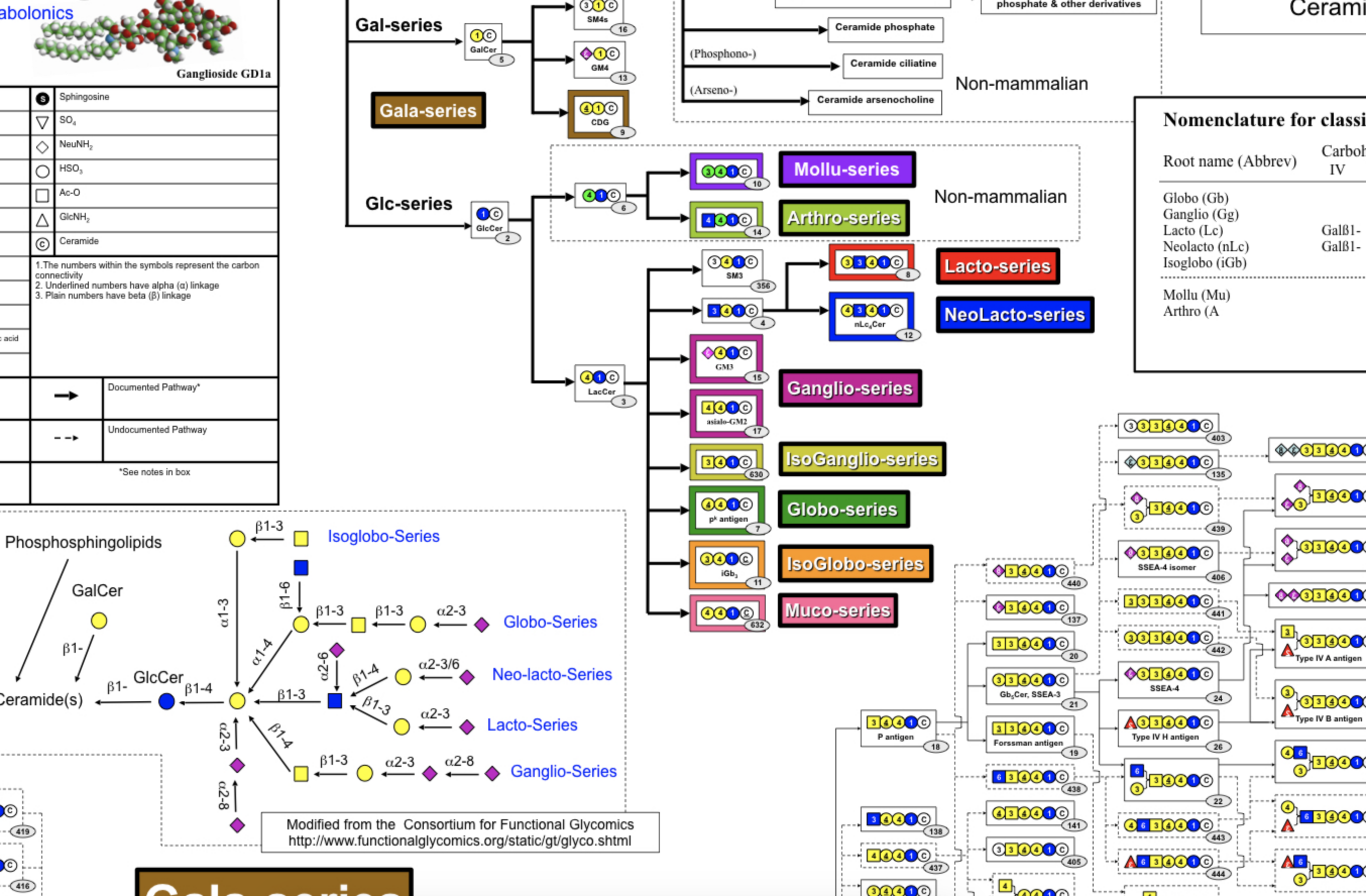Select the purple Mollu-series label
Image resolution: width=1366 pixels, height=896 pixels.
click(x=846, y=170)
